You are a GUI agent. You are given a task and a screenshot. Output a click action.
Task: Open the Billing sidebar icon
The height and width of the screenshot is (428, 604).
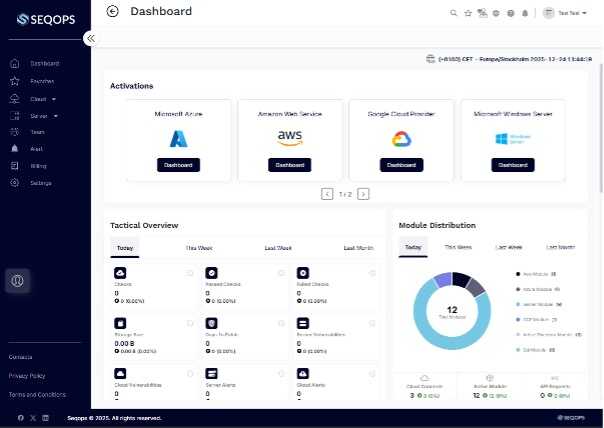pyautogui.click(x=15, y=166)
